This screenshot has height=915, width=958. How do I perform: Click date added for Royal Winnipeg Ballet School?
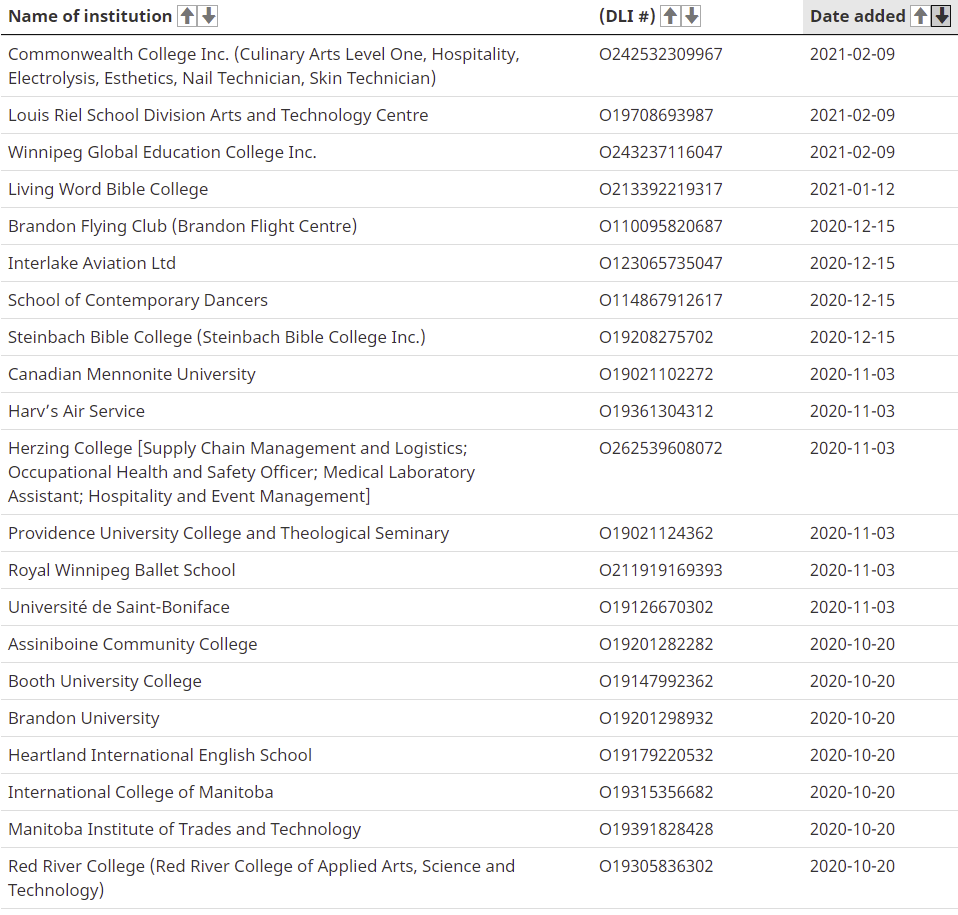pos(852,571)
